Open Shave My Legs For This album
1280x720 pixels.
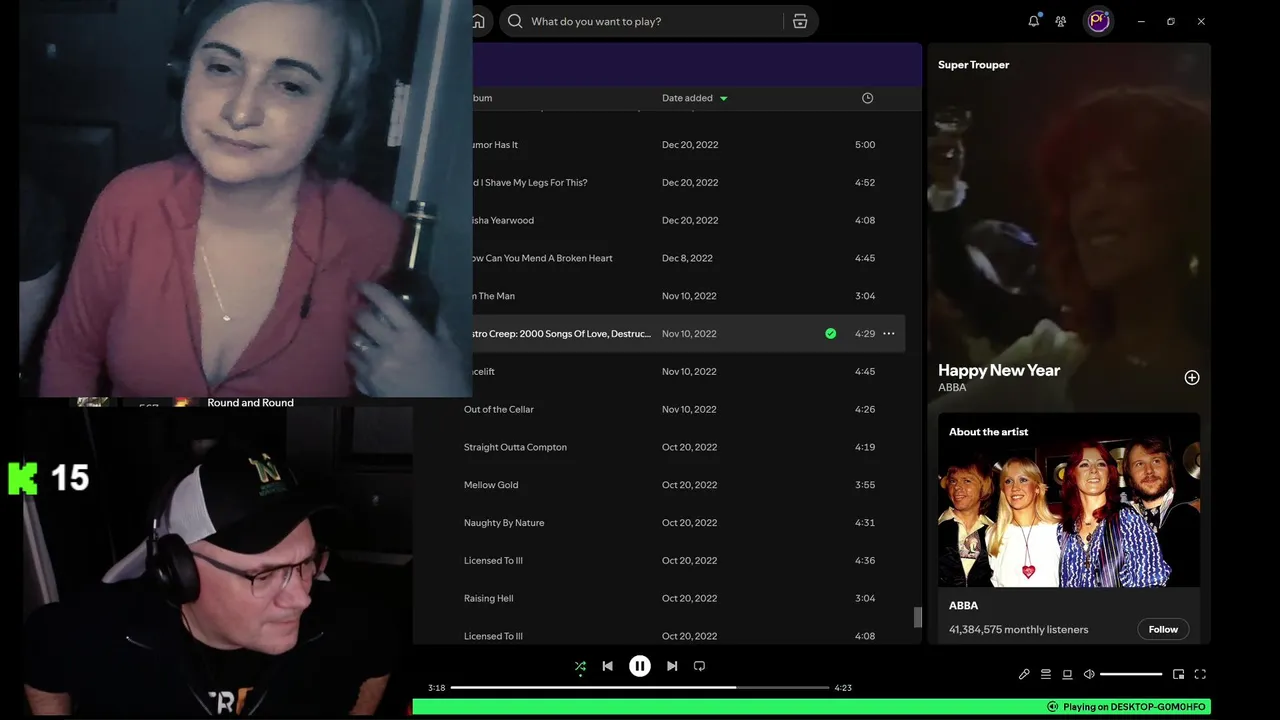(529, 183)
